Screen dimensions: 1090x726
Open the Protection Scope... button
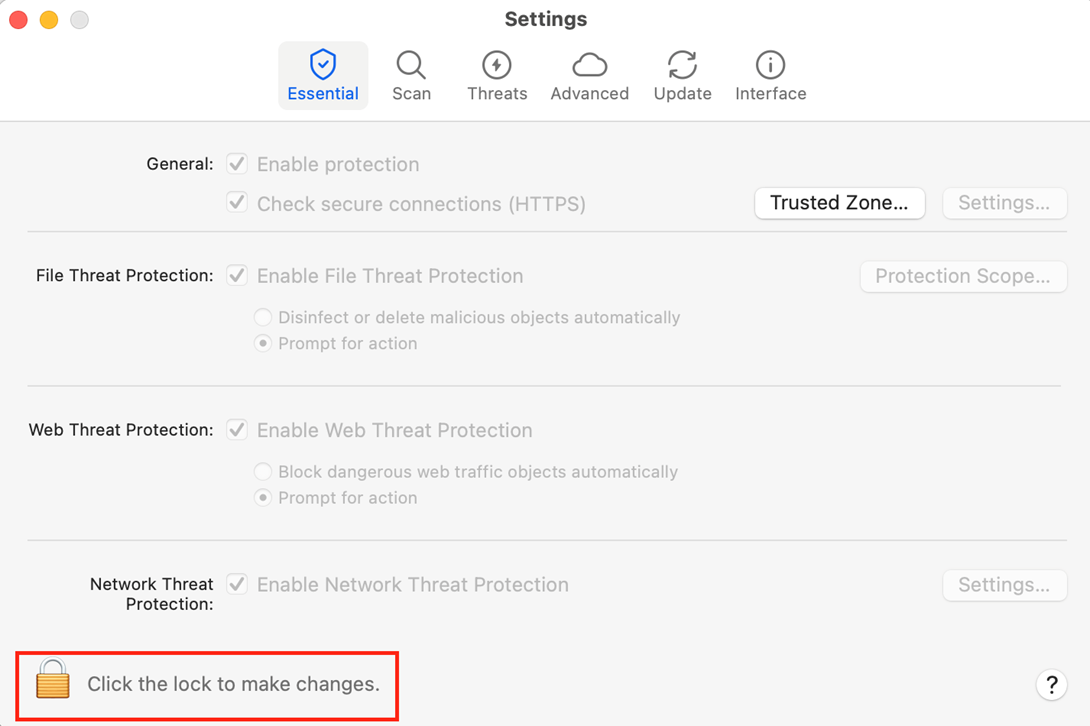[x=962, y=276]
